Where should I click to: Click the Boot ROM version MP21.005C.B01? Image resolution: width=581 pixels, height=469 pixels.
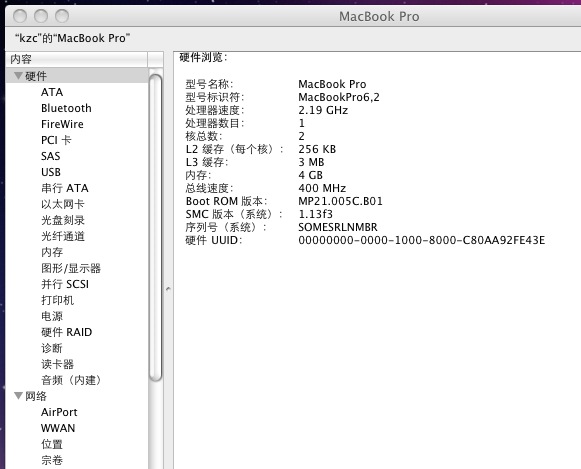tap(340, 201)
